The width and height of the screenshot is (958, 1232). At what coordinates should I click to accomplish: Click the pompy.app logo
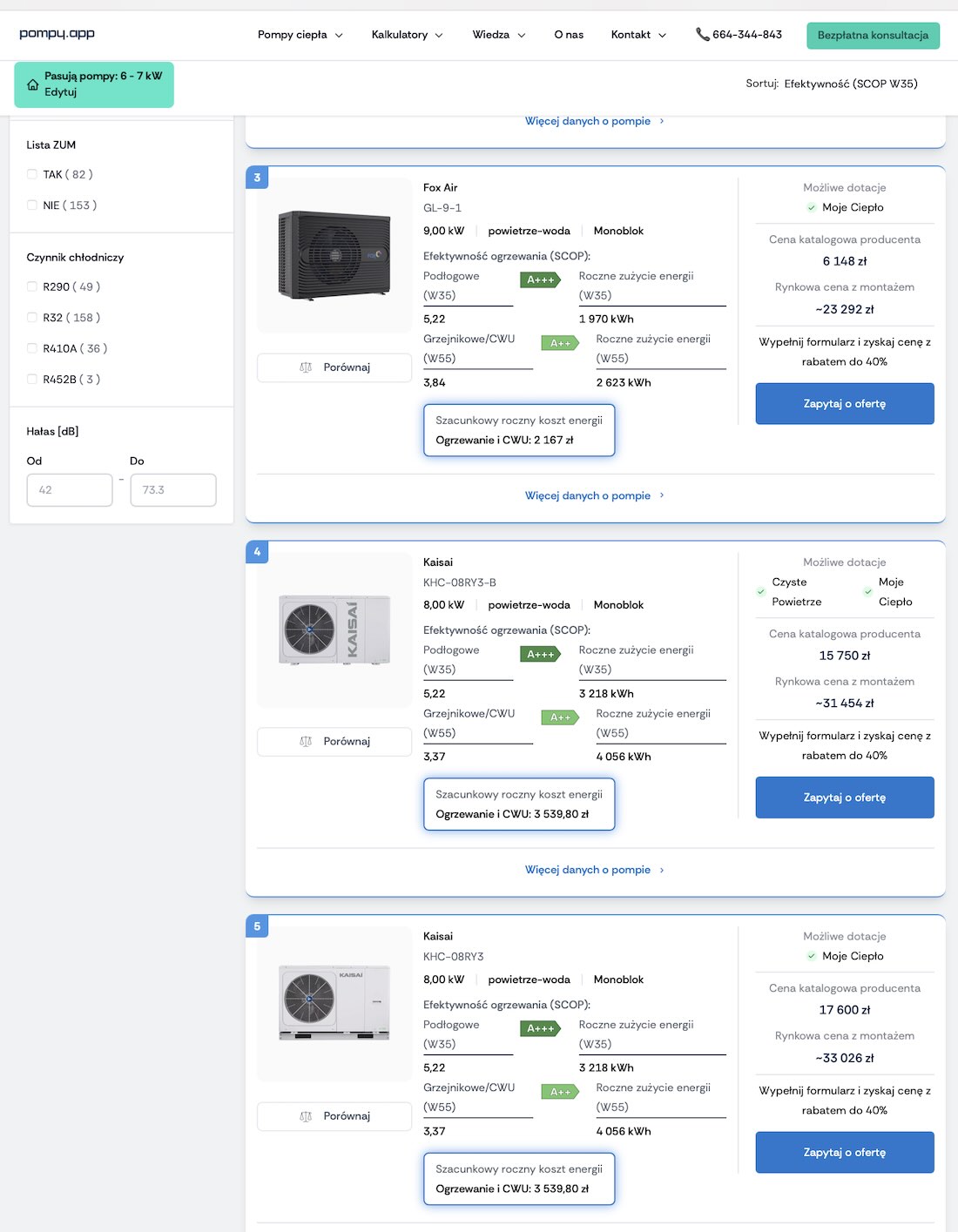coord(57,34)
